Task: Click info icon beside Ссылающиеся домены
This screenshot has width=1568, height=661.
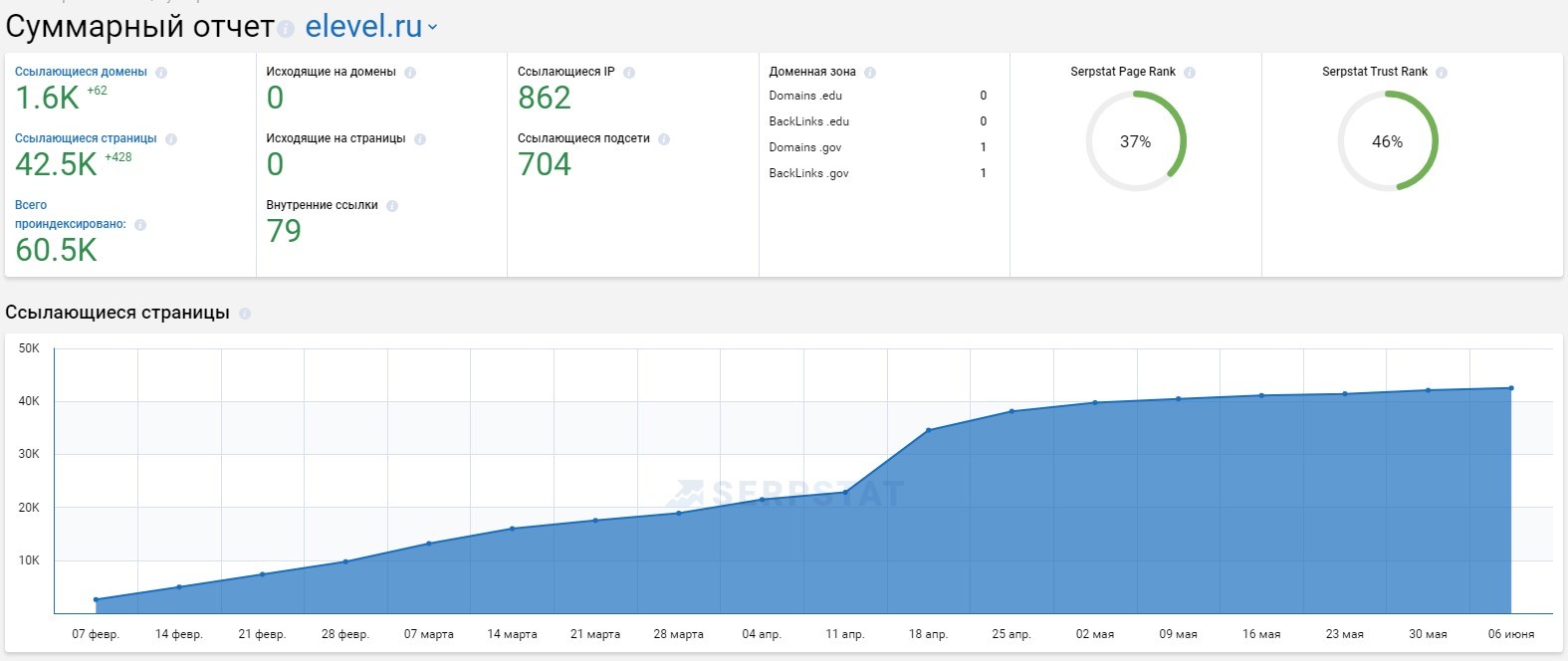Action: click(x=161, y=73)
